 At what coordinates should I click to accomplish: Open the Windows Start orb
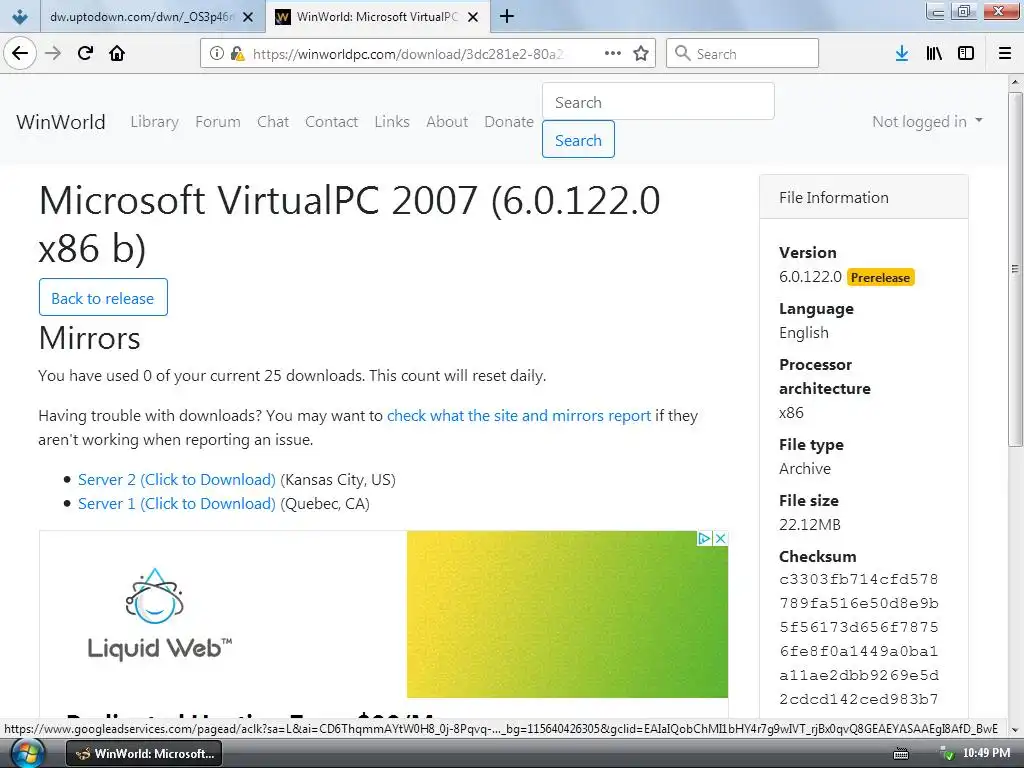tap(27, 754)
